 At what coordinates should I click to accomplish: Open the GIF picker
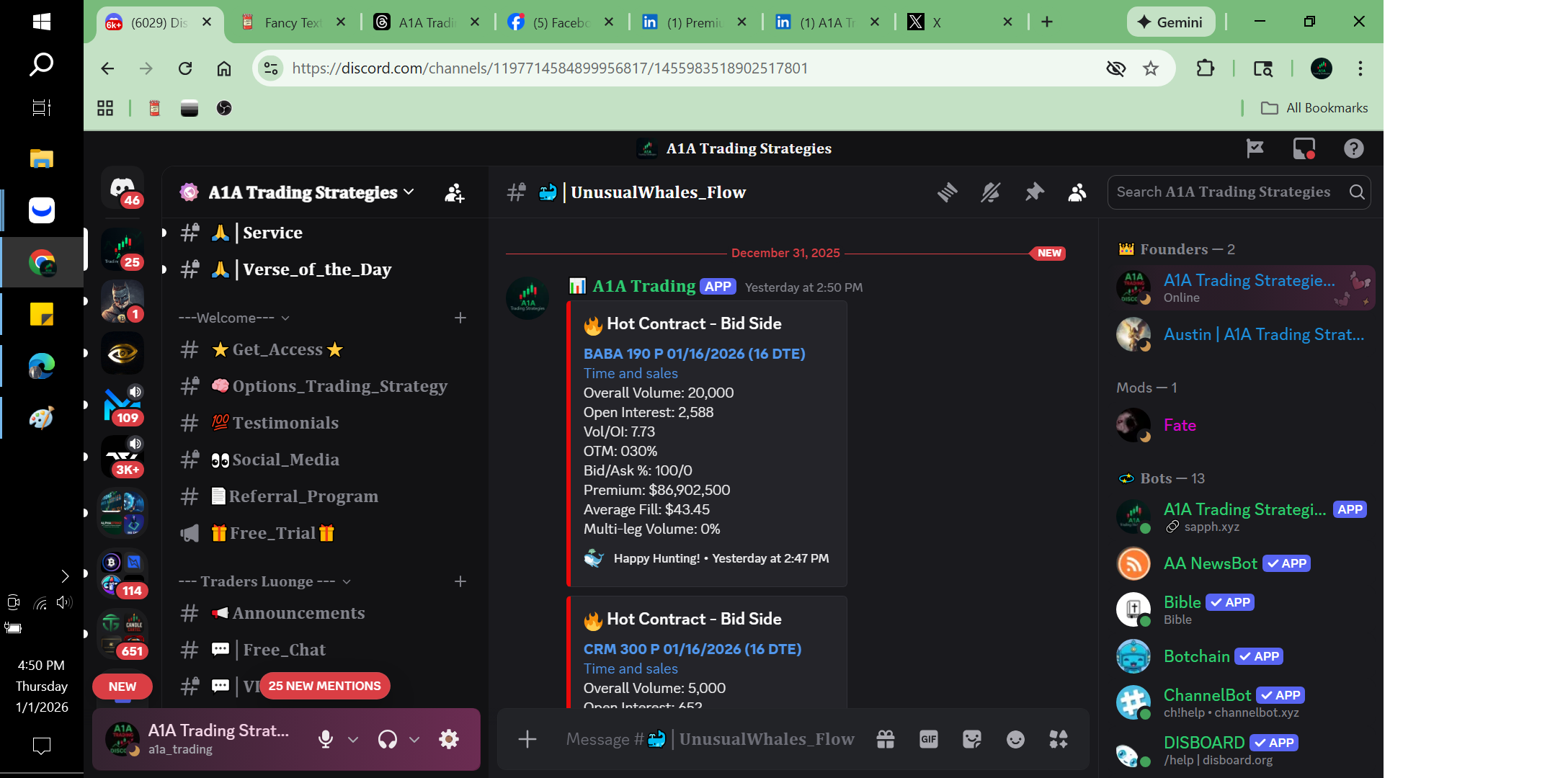[929, 739]
